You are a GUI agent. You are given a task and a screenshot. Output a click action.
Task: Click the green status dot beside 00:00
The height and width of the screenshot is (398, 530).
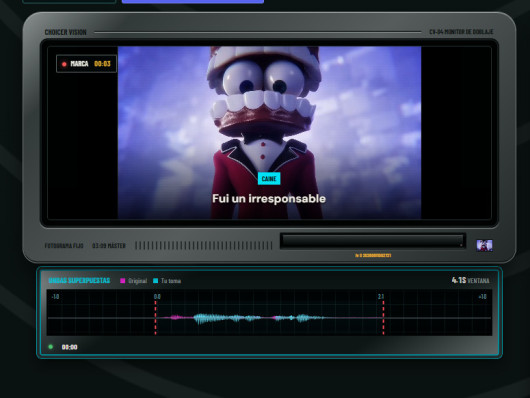51,347
